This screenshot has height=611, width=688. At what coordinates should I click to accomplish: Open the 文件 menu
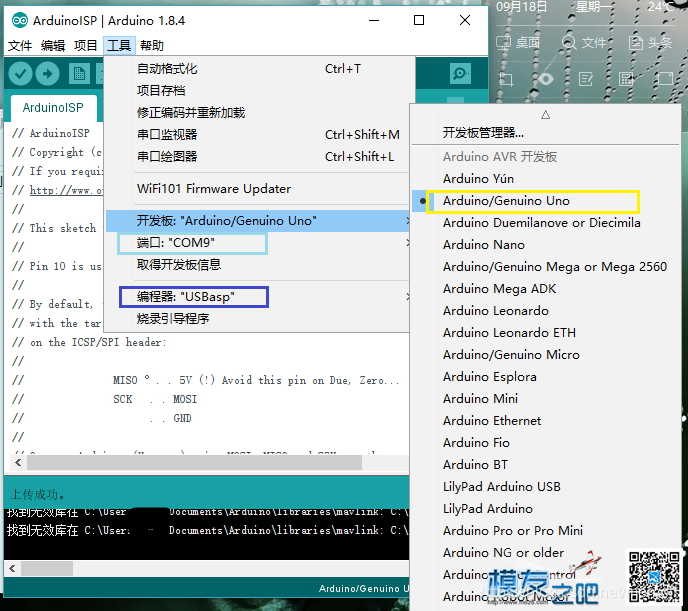pos(20,45)
